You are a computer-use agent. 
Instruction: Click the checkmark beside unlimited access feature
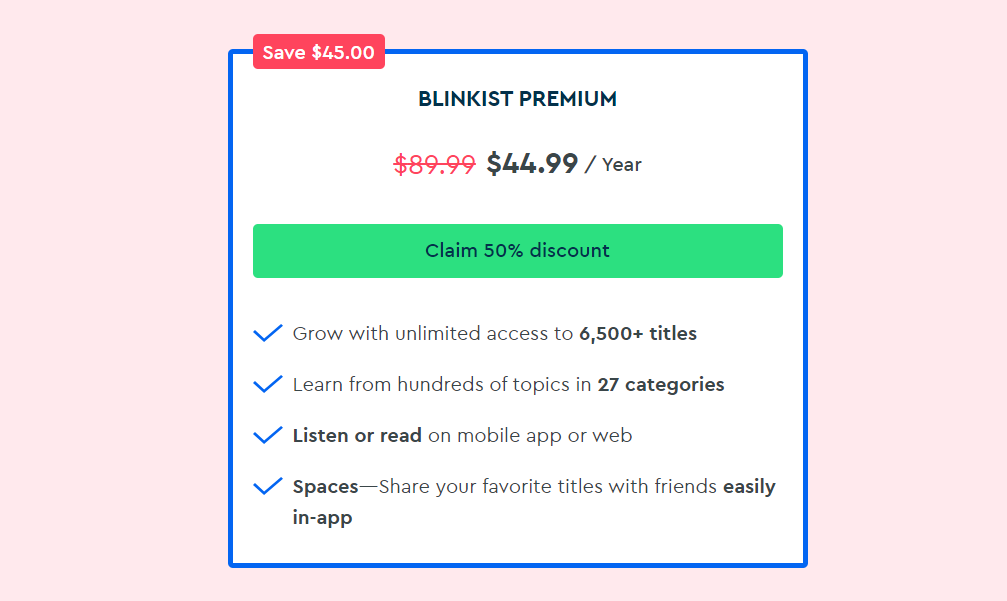(268, 333)
